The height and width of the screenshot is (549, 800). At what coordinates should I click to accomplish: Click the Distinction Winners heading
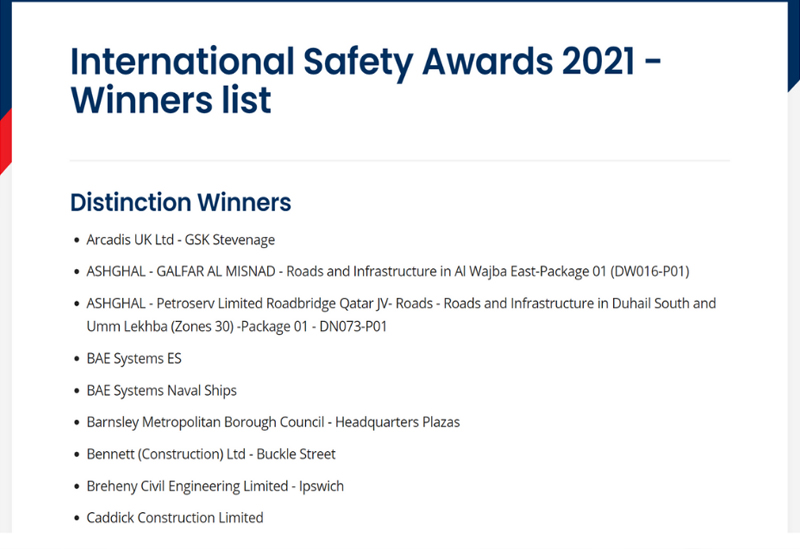click(x=181, y=203)
